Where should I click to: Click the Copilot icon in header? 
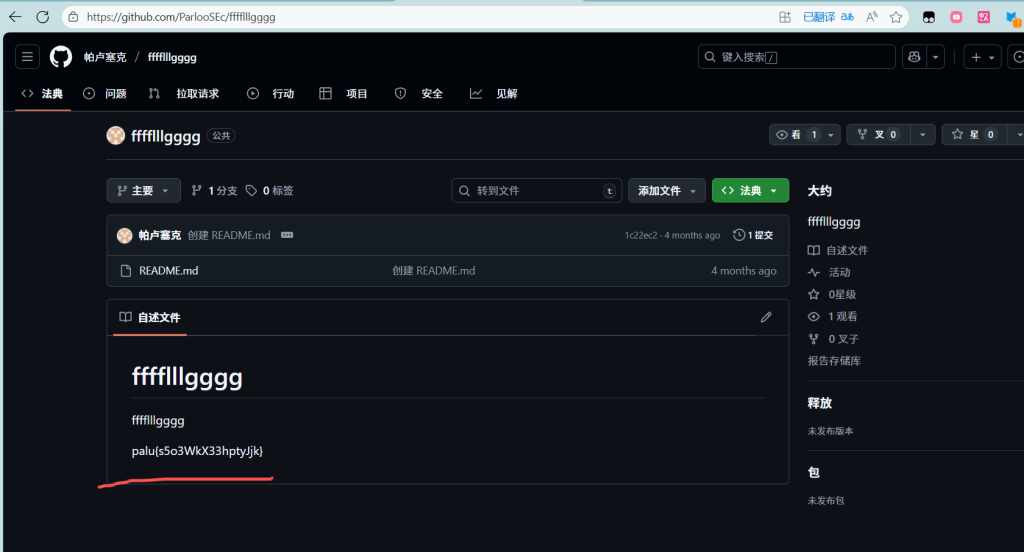click(x=913, y=57)
